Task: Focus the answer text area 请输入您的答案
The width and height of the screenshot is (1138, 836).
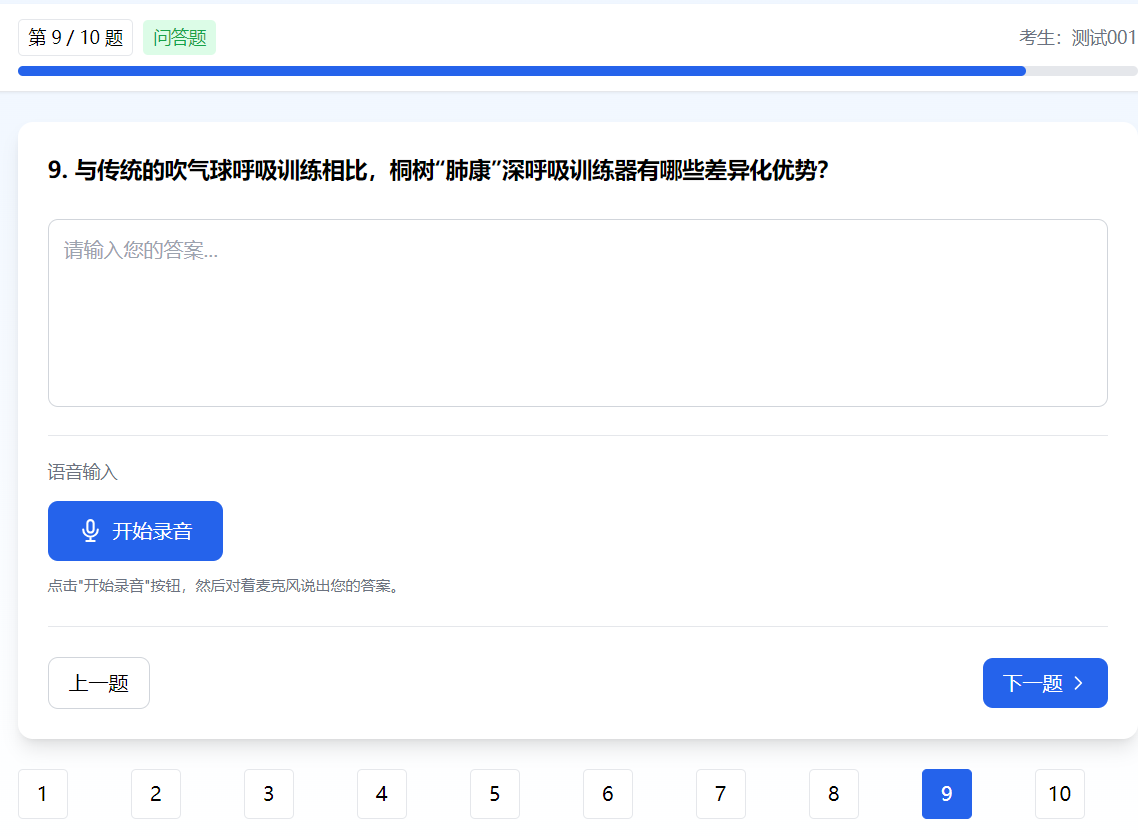Action: pyautogui.click(x=578, y=313)
